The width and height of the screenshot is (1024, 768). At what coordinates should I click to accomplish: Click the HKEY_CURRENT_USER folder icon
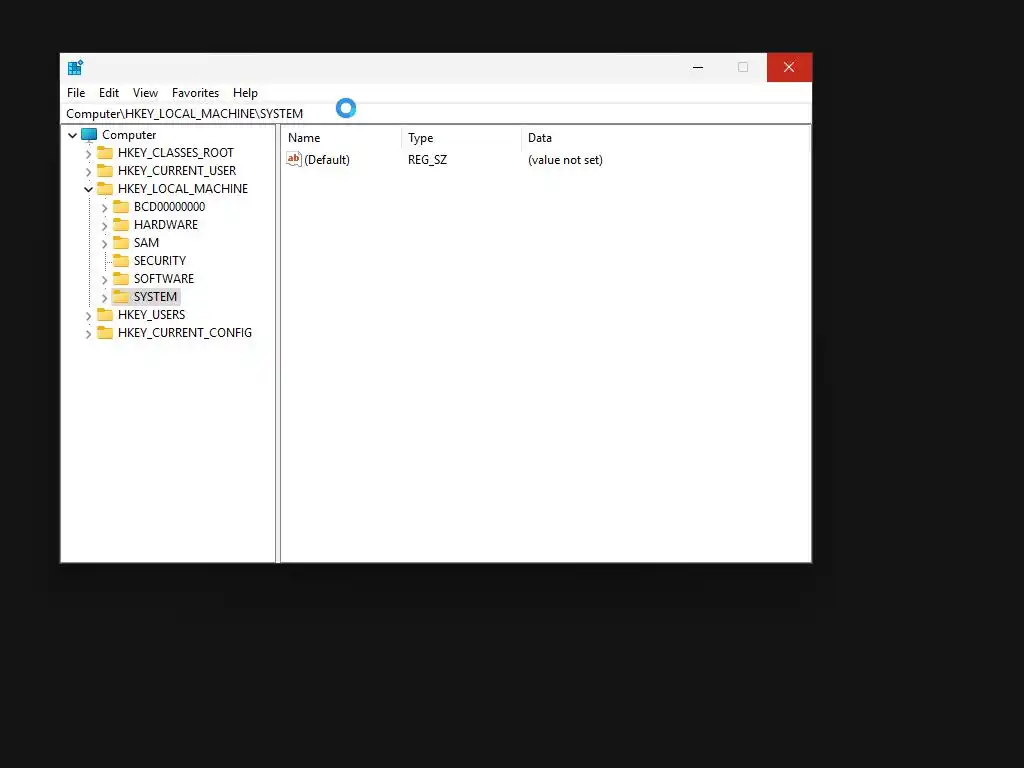click(x=104, y=170)
